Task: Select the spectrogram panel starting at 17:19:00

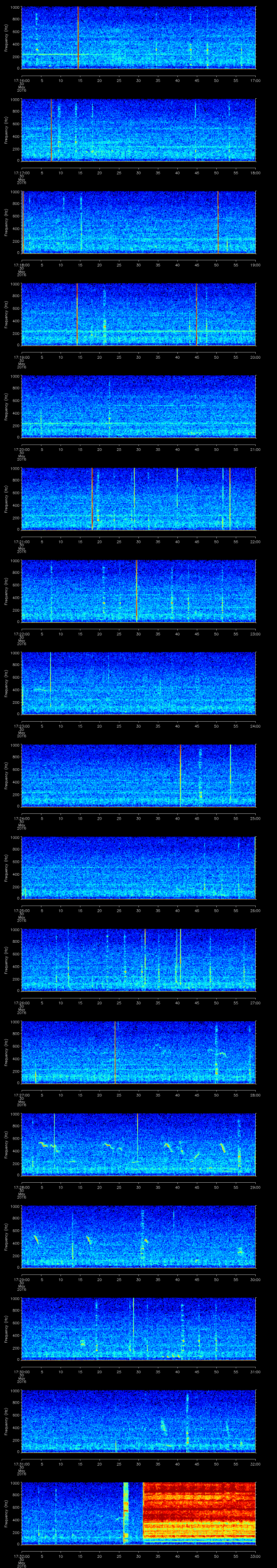Action: click(138, 315)
